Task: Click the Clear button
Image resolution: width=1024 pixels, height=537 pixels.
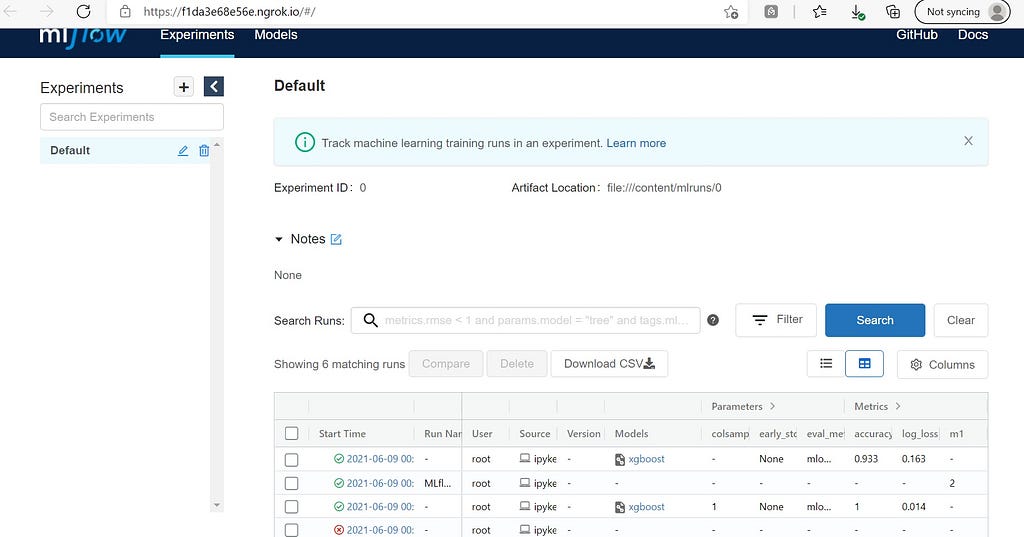Action: 961,320
